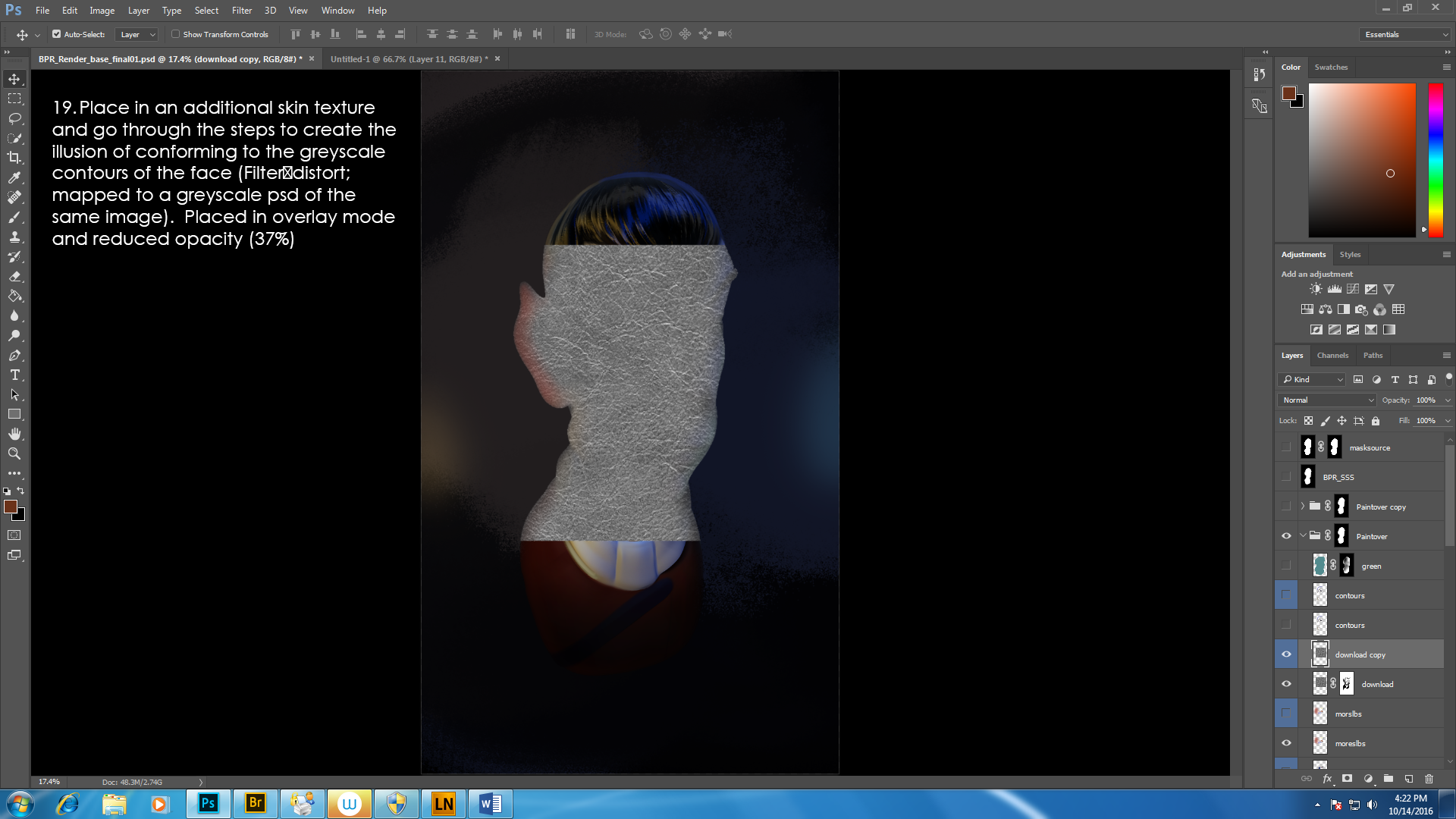Click the vertical hue slider
The width and height of the screenshot is (1456, 819).
tap(1436, 159)
